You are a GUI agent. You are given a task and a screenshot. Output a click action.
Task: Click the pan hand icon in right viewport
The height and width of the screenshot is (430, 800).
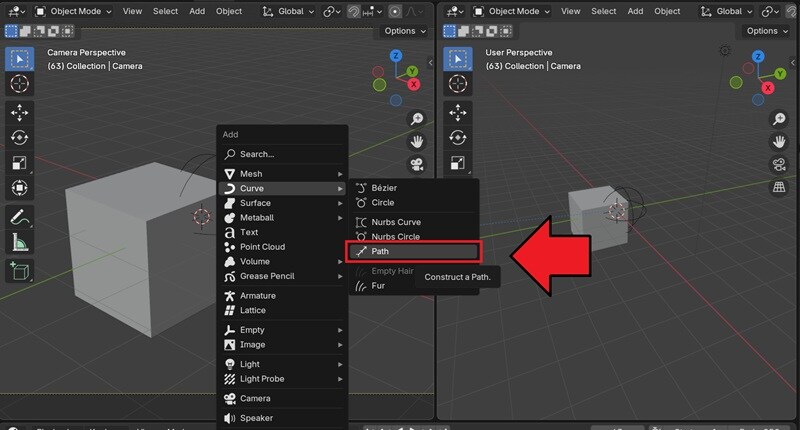pyautogui.click(x=779, y=142)
